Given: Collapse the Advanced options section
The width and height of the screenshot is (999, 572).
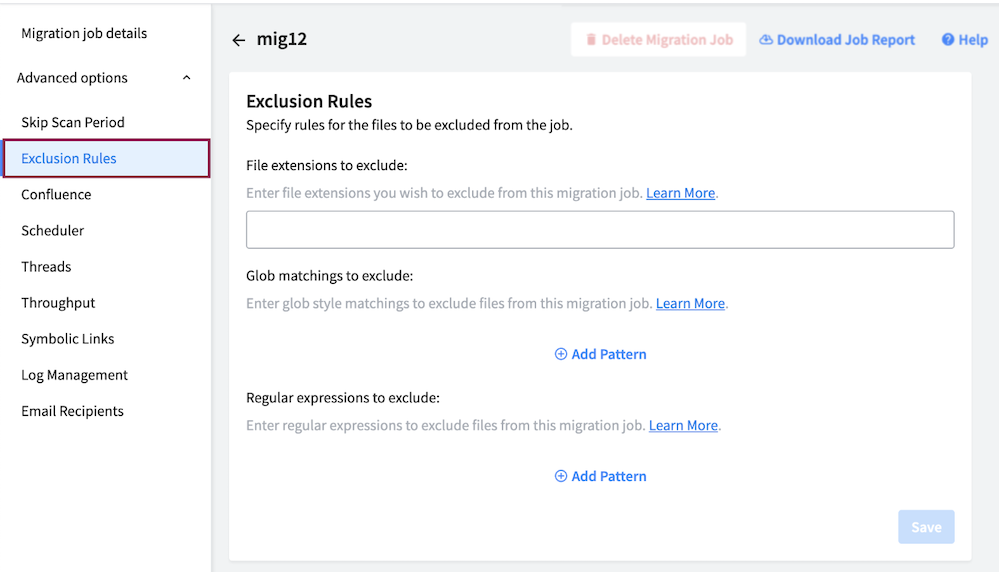Looking at the screenshot, I should click(x=187, y=78).
